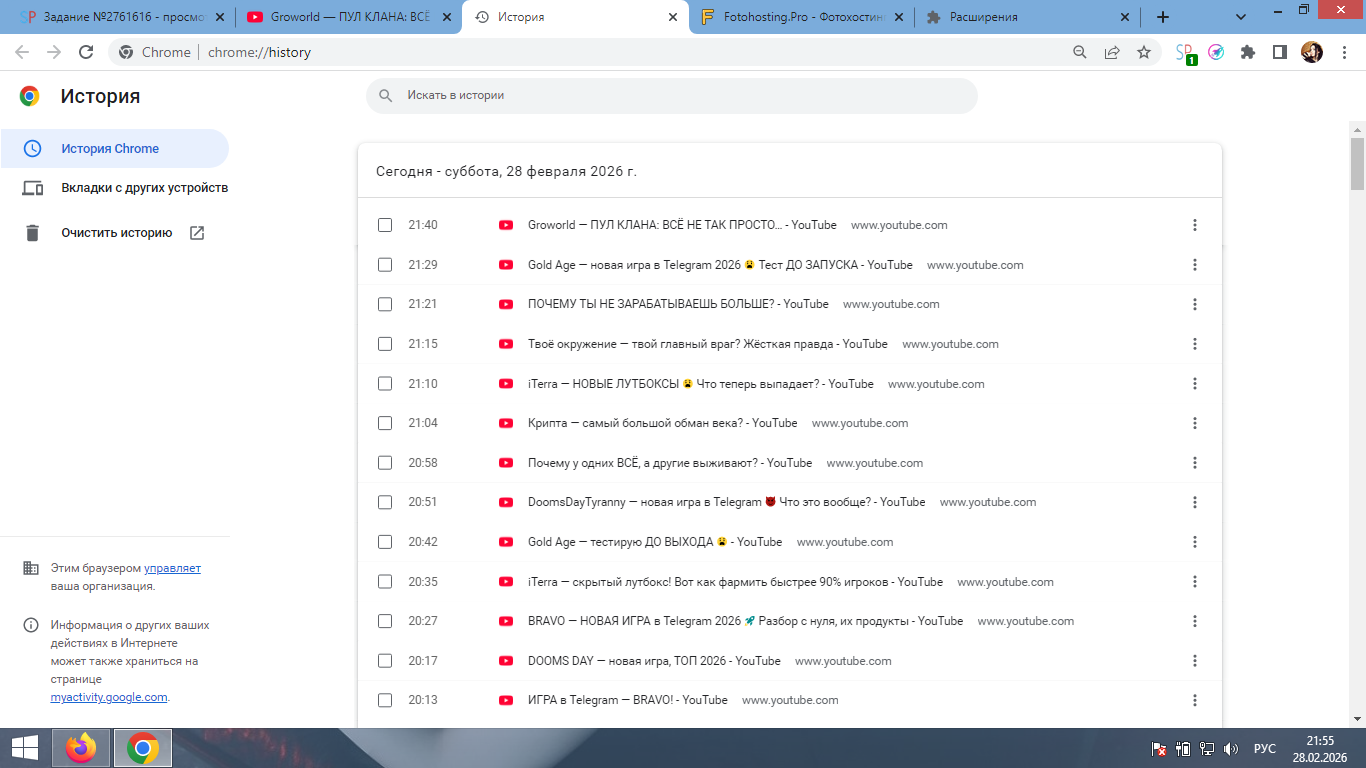This screenshot has width=1366, height=768.
Task: Open the Почему у одних ВСЁ history entry
Action: pyautogui.click(x=670, y=463)
